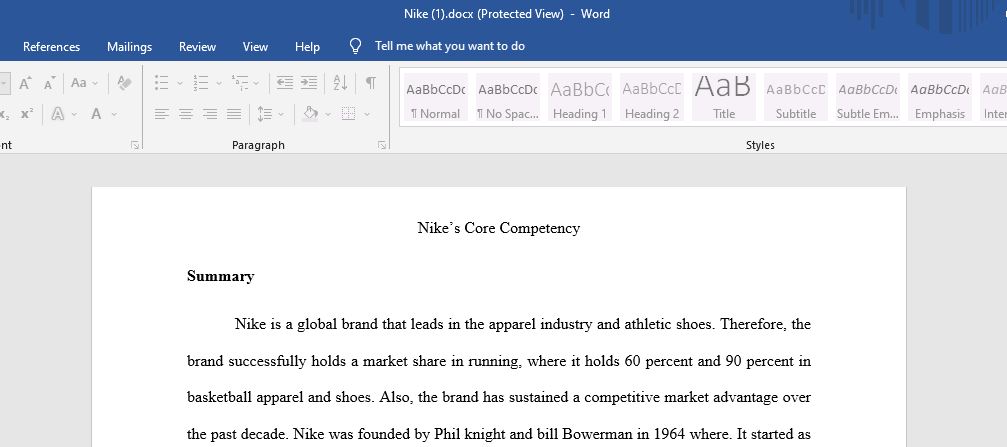Apply the Heading 1 style
This screenshot has width=1007, height=447.
click(x=580, y=97)
